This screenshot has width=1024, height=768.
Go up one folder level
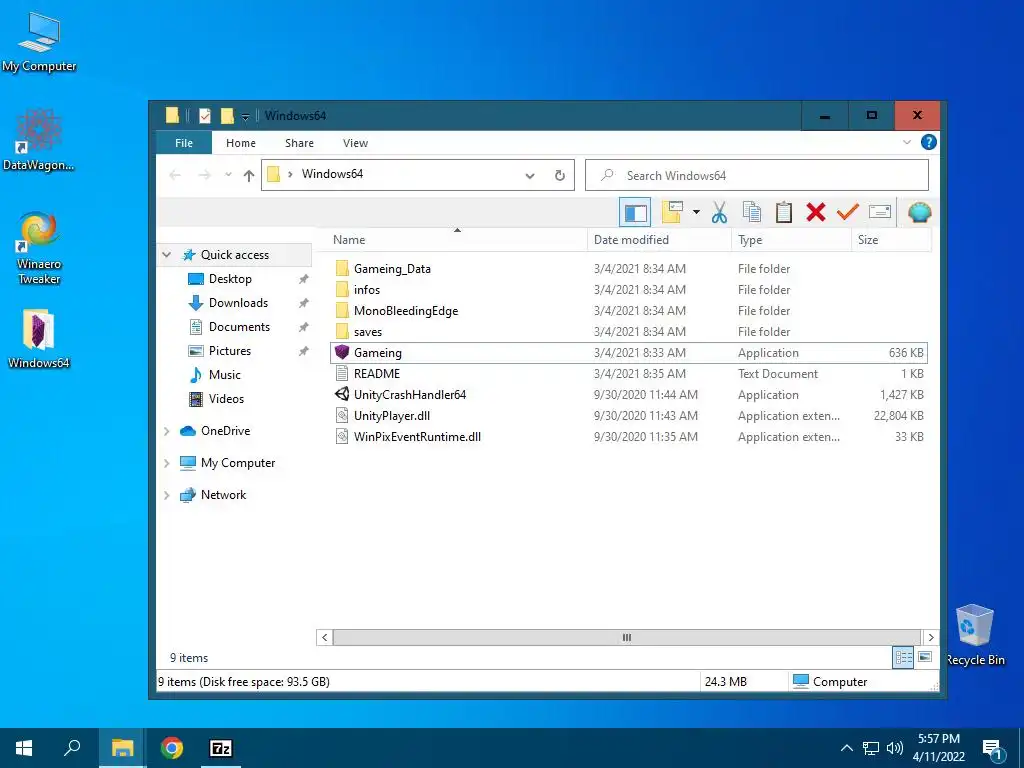248,175
